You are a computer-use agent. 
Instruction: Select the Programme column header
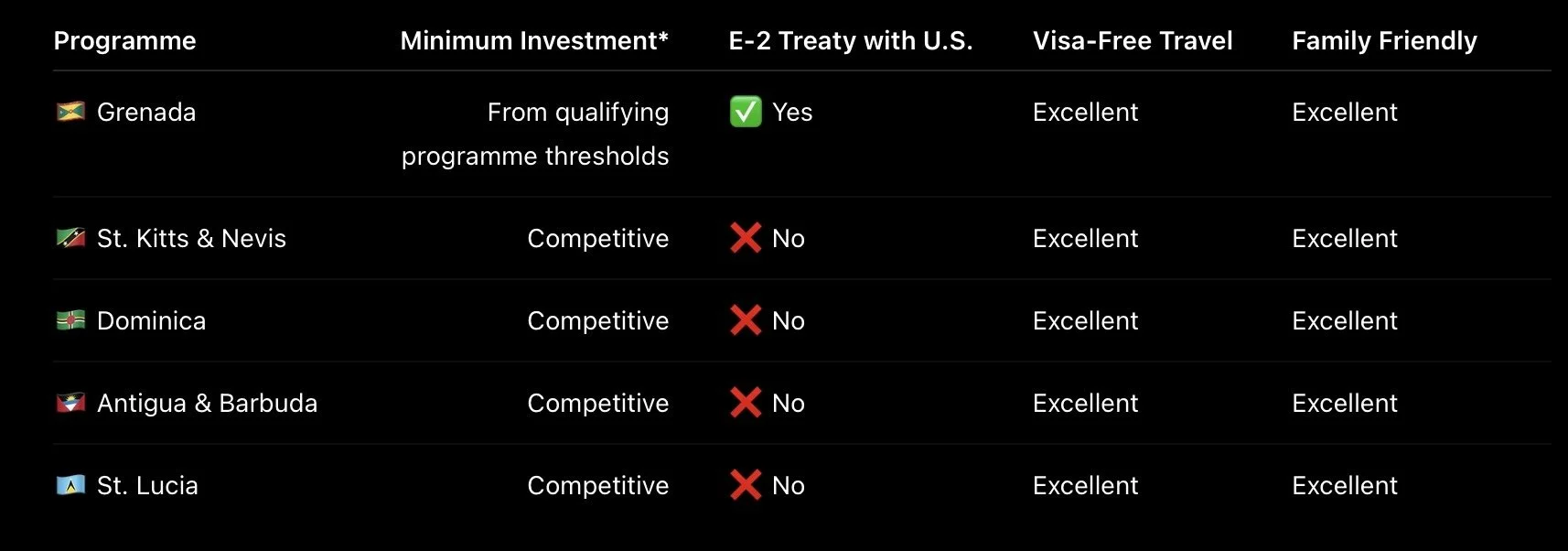pos(124,41)
